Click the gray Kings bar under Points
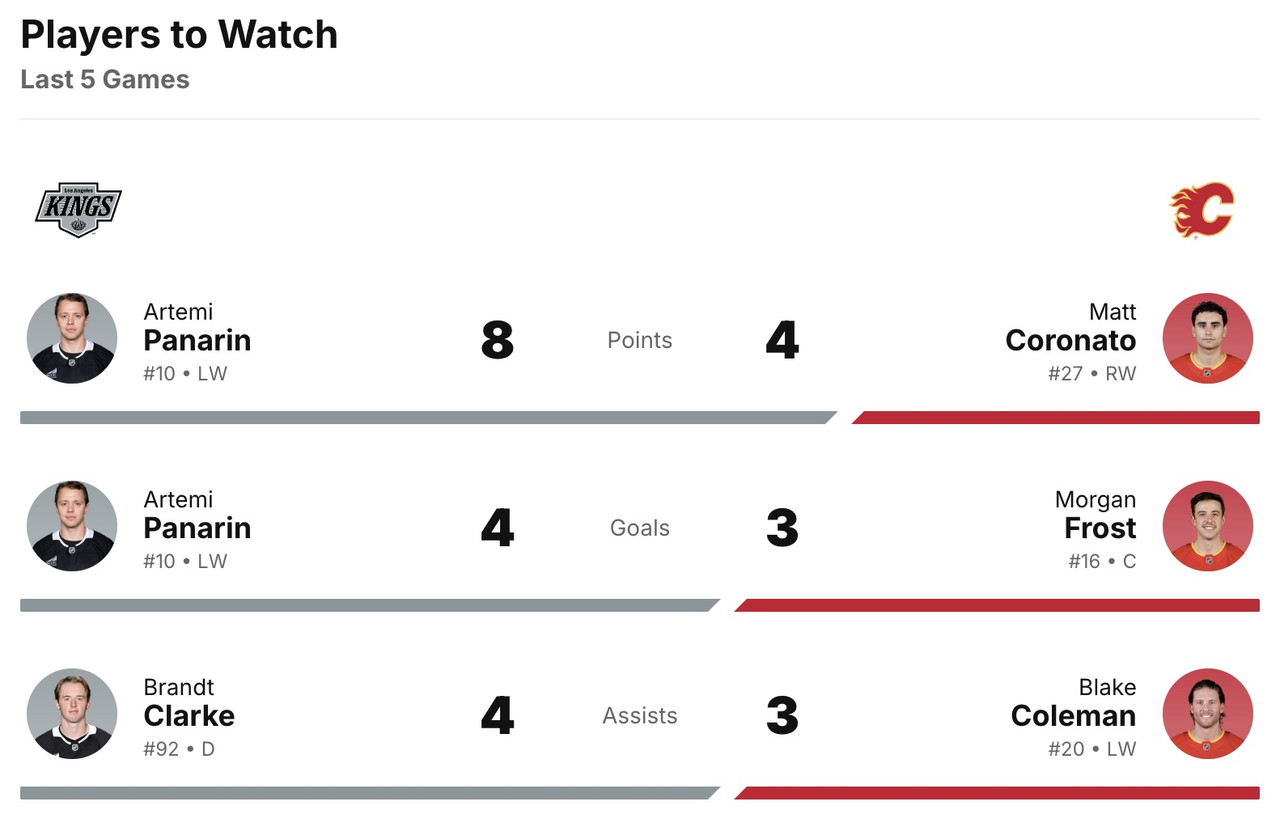Screen dimensions: 1280x819 pyautogui.click(x=425, y=417)
